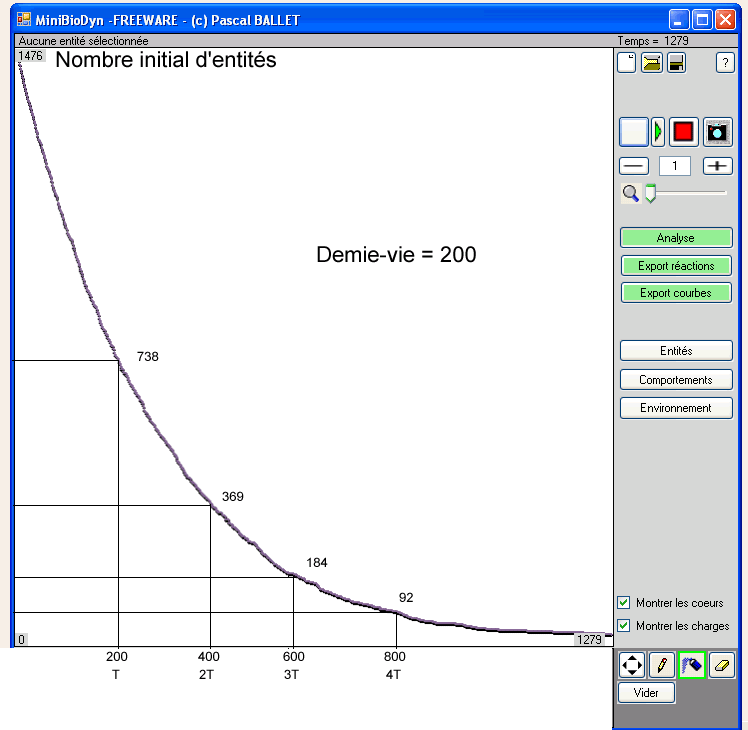This screenshot has width=748, height=730.
Task: Select the spray can tool
Action: (691, 664)
